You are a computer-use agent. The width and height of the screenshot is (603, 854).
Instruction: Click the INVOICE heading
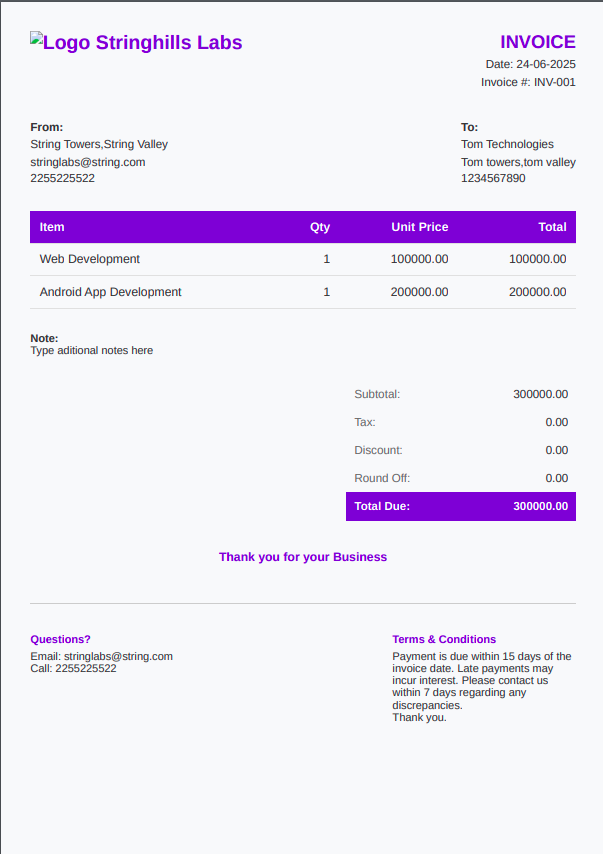pyautogui.click(x=537, y=42)
